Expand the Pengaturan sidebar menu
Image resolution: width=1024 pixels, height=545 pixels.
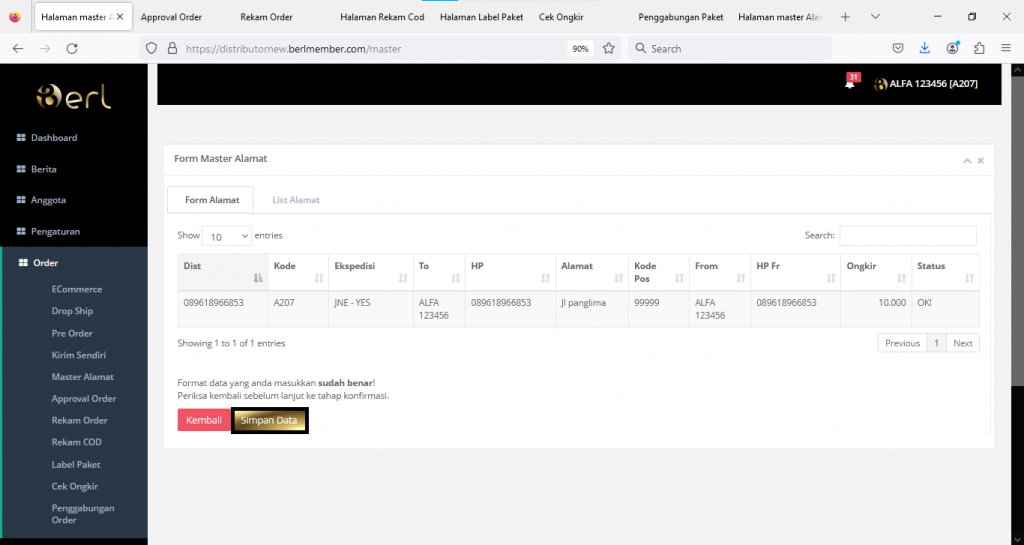(x=55, y=231)
